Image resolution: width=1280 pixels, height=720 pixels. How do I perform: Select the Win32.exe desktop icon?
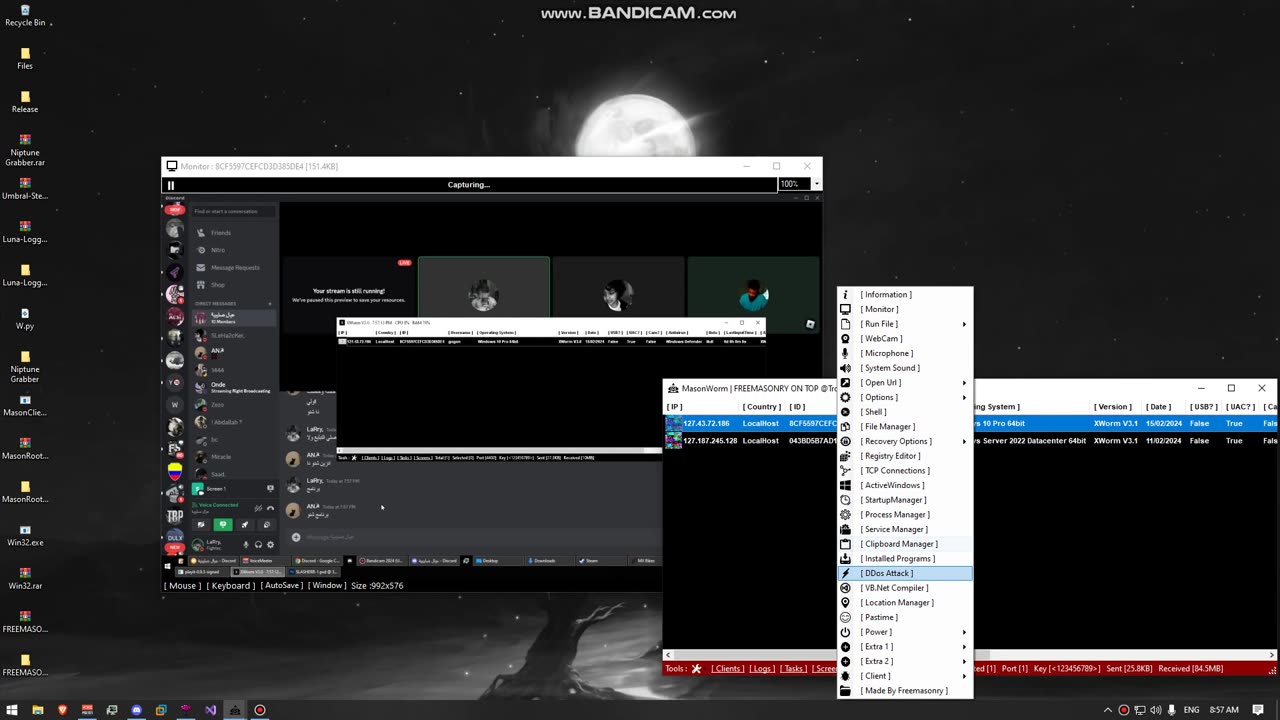25,535
